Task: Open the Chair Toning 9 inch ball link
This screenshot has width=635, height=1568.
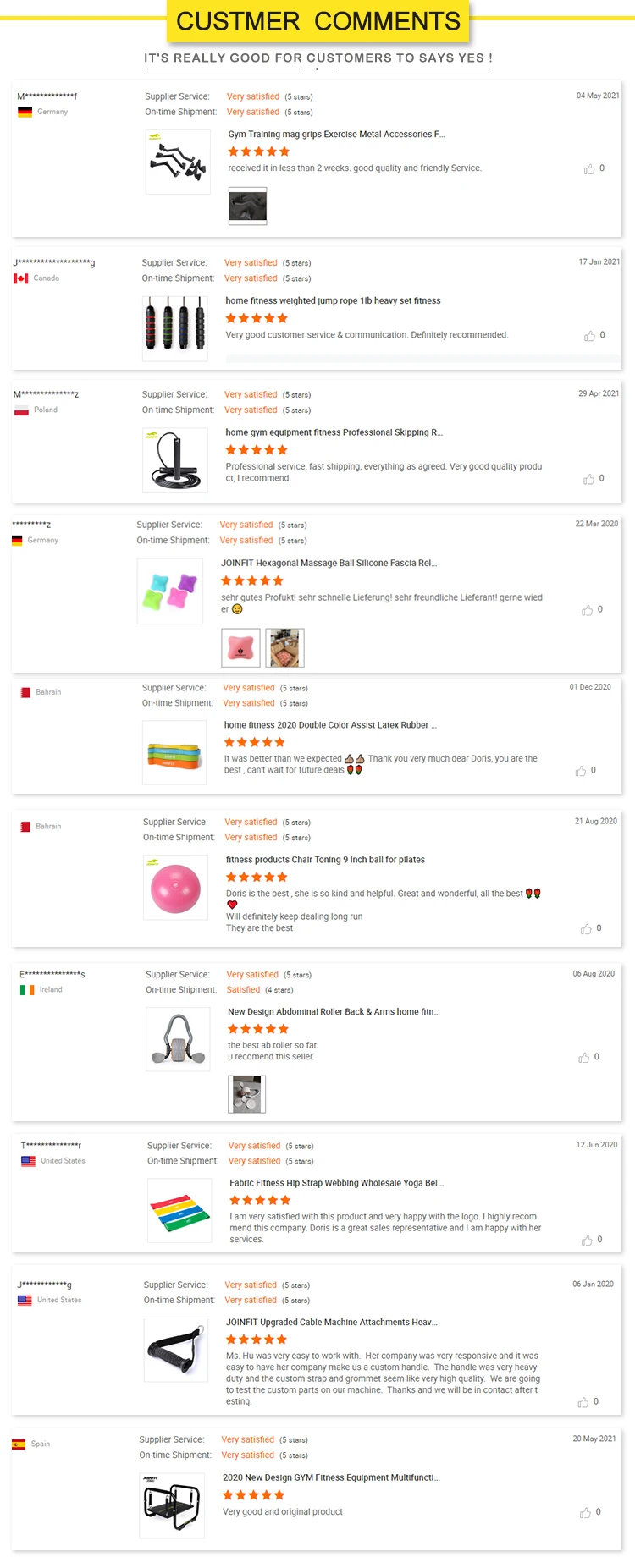Action: (x=325, y=860)
